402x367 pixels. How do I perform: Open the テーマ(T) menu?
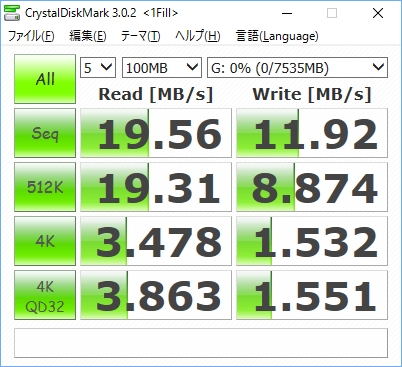[140, 36]
